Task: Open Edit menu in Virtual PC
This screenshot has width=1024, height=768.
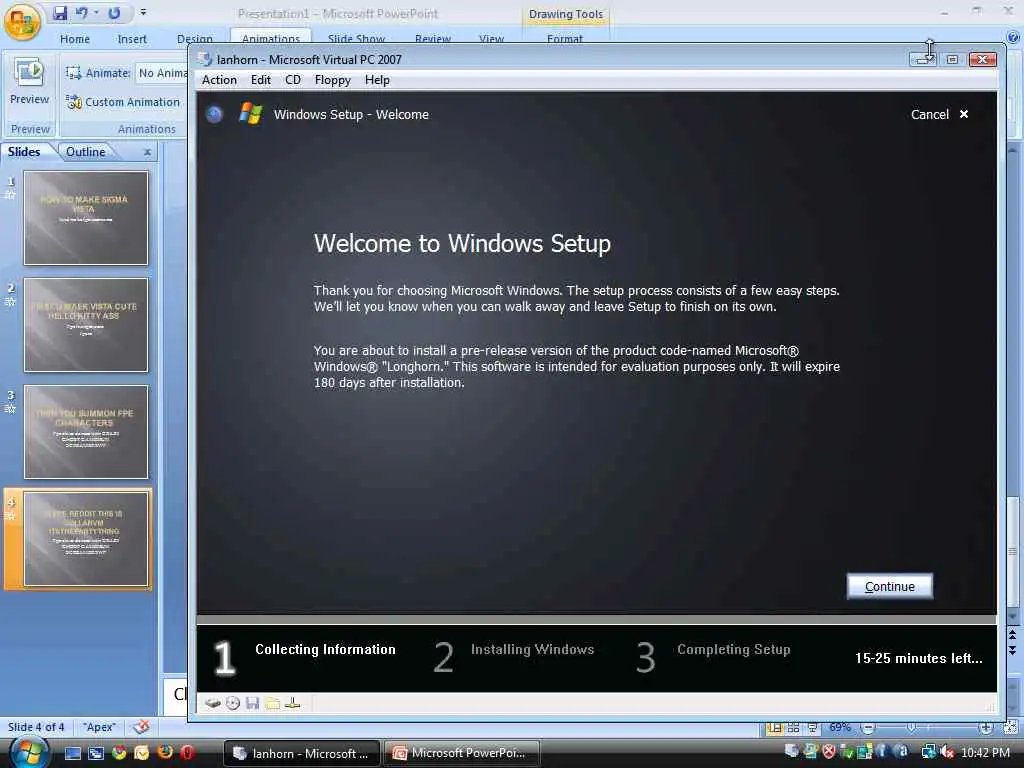Action: tap(261, 80)
